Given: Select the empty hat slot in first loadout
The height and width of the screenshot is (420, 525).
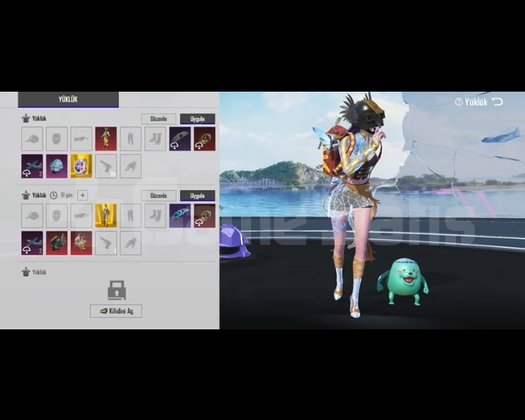Looking at the screenshot, I should point(32,139).
